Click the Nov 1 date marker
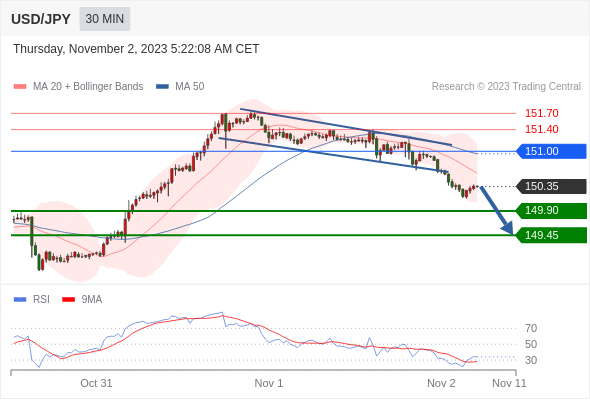The height and width of the screenshot is (400, 590). click(x=269, y=383)
